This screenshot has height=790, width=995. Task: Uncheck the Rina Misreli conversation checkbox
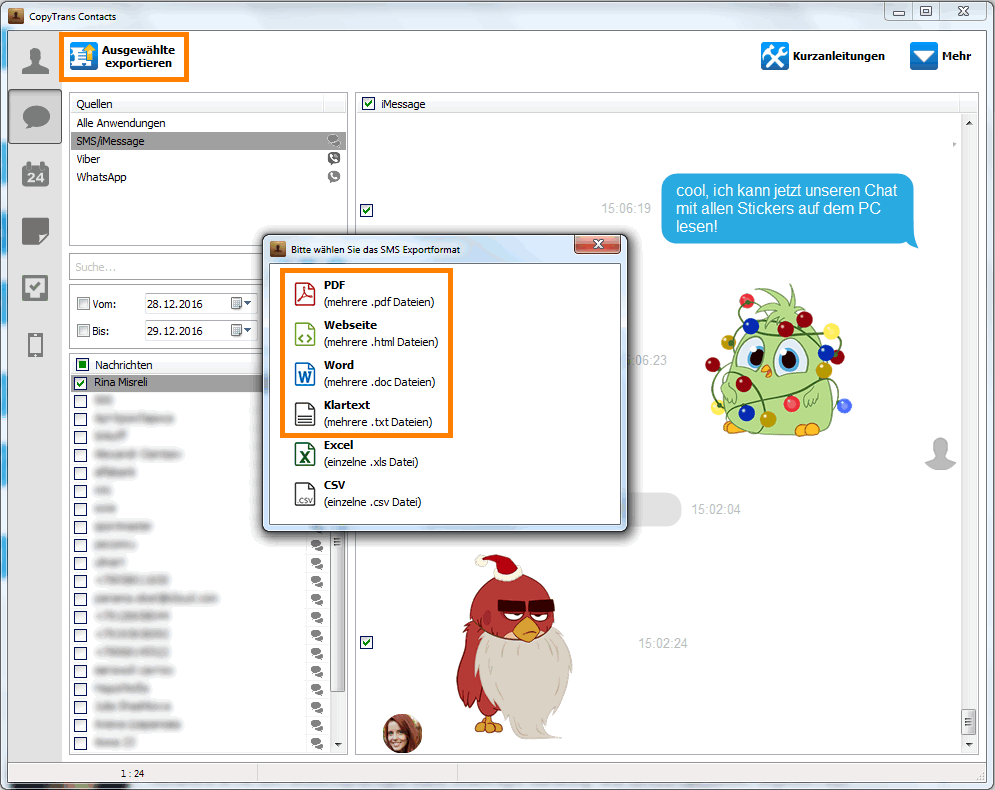(81, 383)
